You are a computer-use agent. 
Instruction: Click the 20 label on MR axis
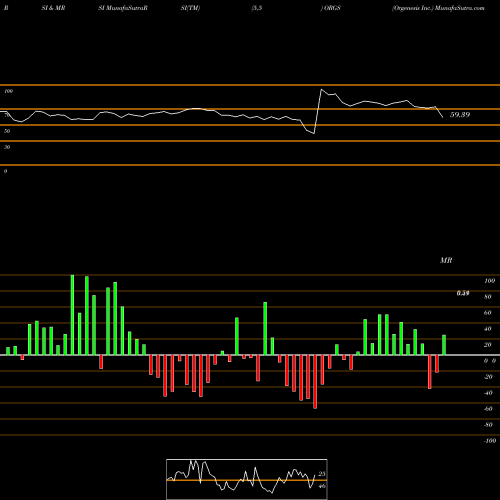(x=488, y=345)
